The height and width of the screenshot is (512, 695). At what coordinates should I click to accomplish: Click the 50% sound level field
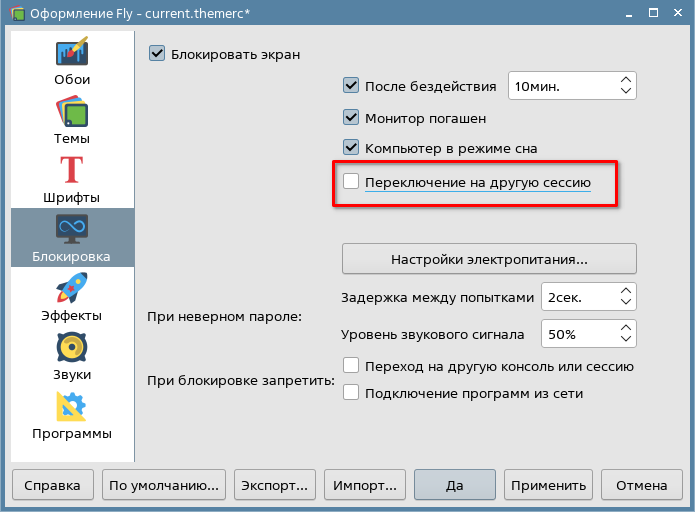pos(577,334)
